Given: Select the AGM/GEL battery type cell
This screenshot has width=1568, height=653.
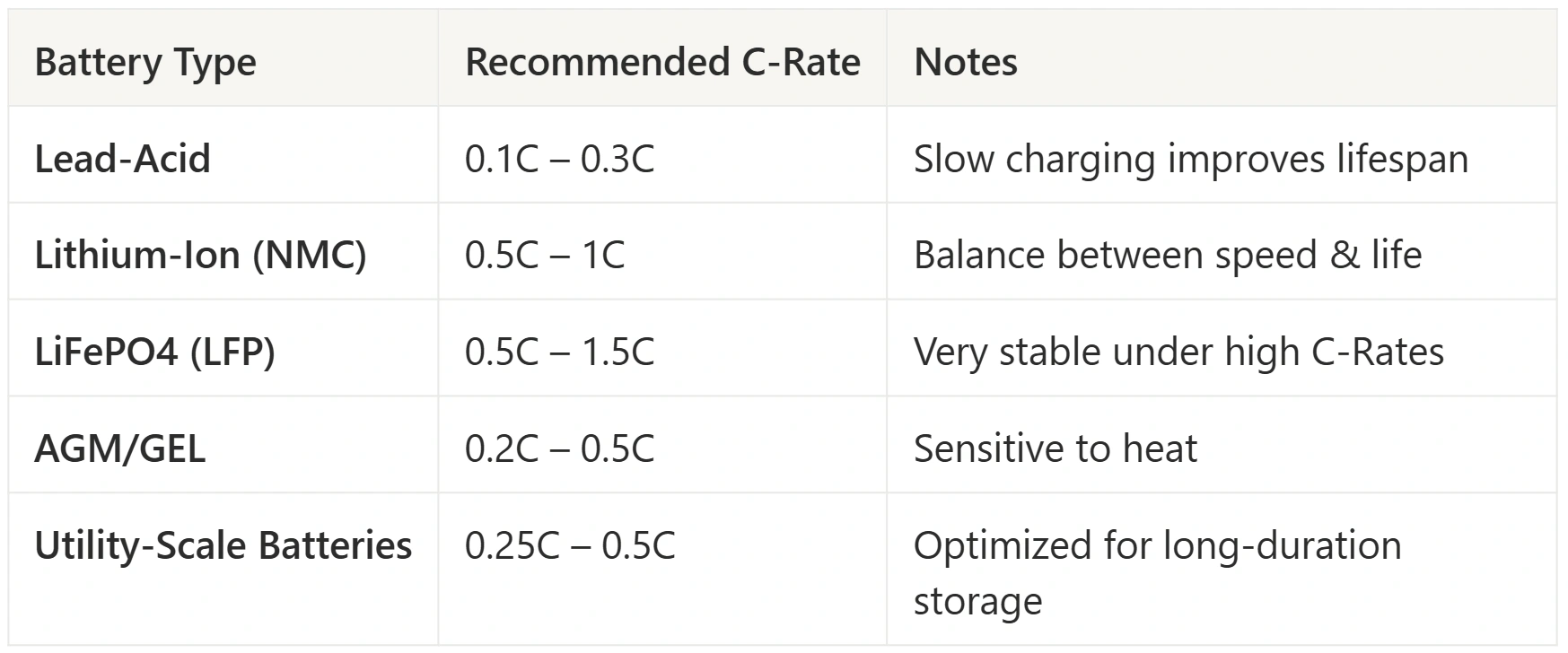Looking at the screenshot, I should tap(119, 448).
